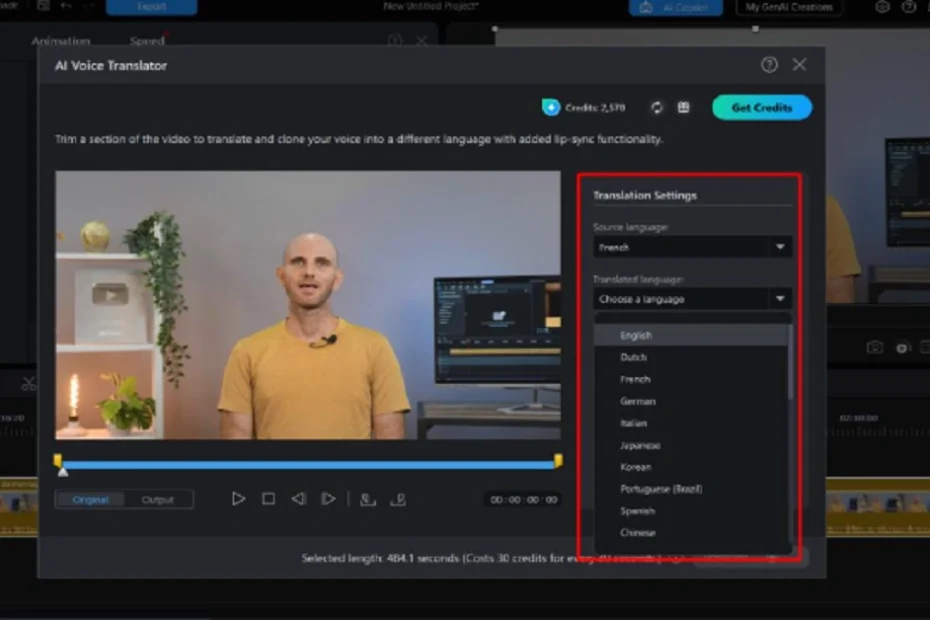Image resolution: width=930 pixels, height=620 pixels.
Task: Choose Japanese as the translated language
Action: 640,445
